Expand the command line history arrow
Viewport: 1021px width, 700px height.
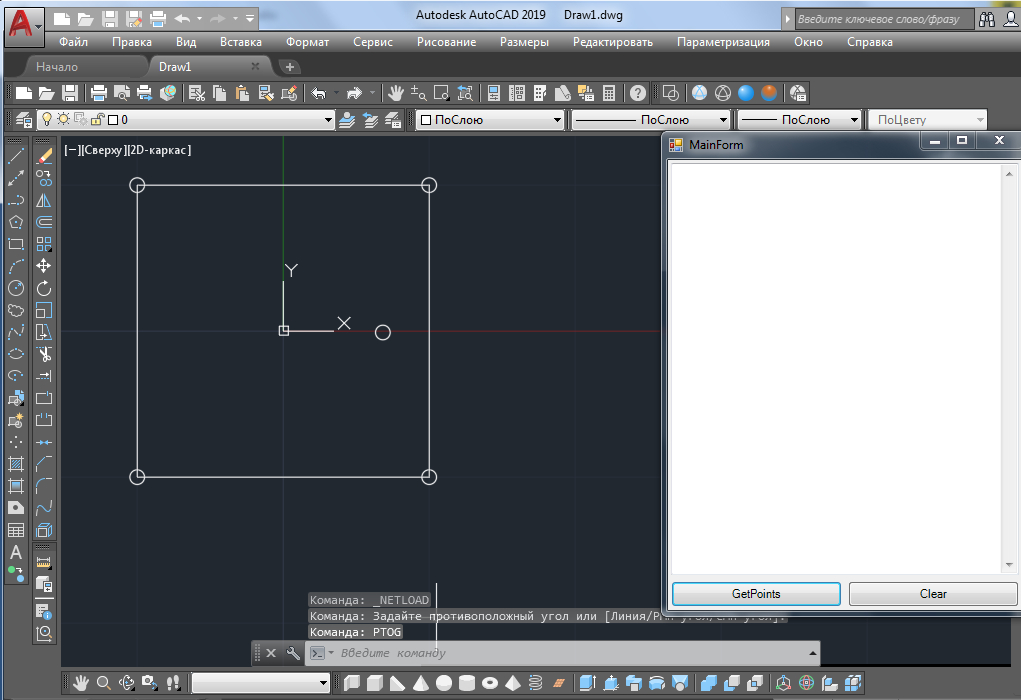[x=813, y=653]
